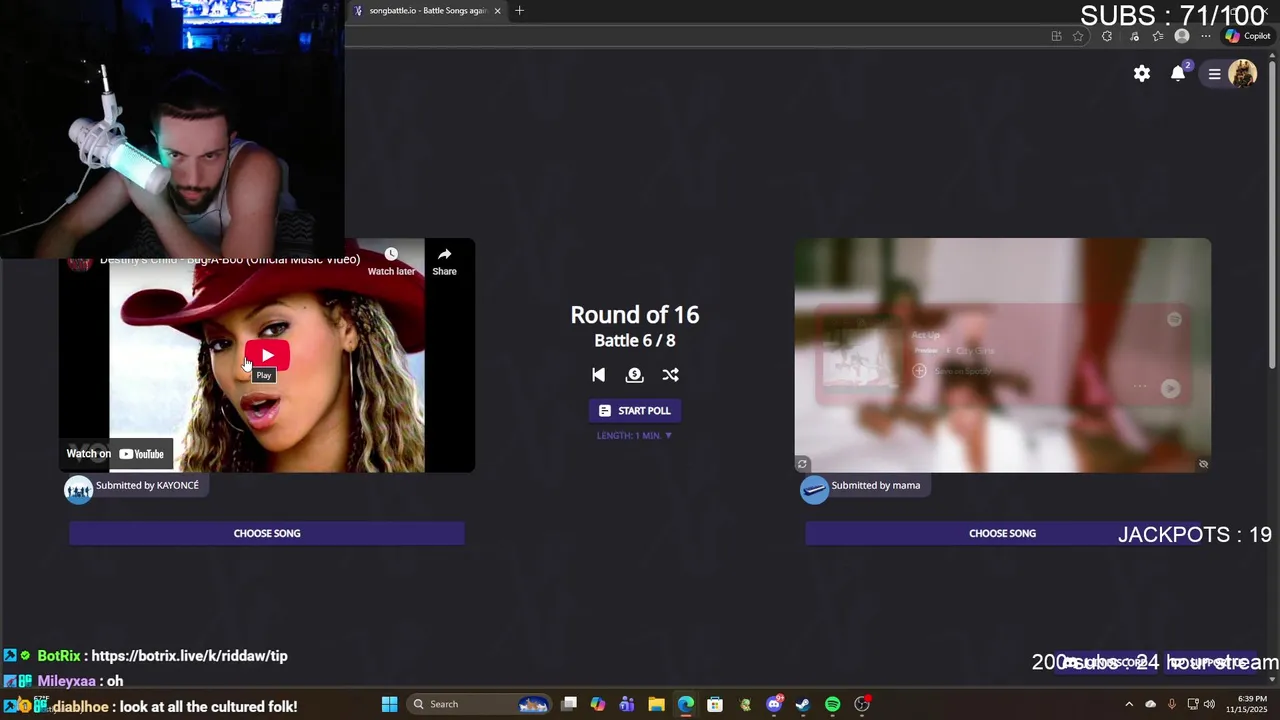Open Copilot in the browser
The image size is (1280, 720).
(x=1248, y=36)
